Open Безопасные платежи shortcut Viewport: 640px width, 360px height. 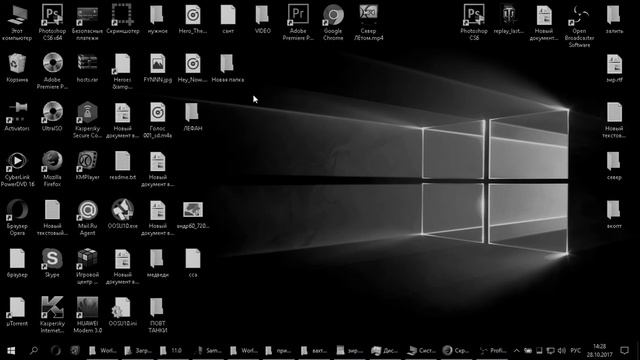click(x=87, y=22)
